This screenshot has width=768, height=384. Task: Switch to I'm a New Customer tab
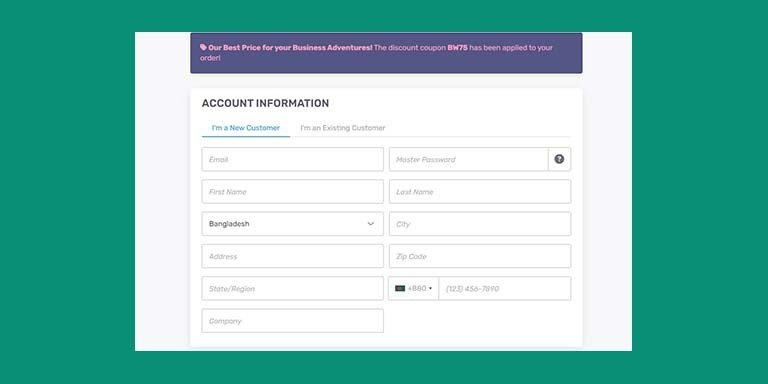pyautogui.click(x=246, y=128)
